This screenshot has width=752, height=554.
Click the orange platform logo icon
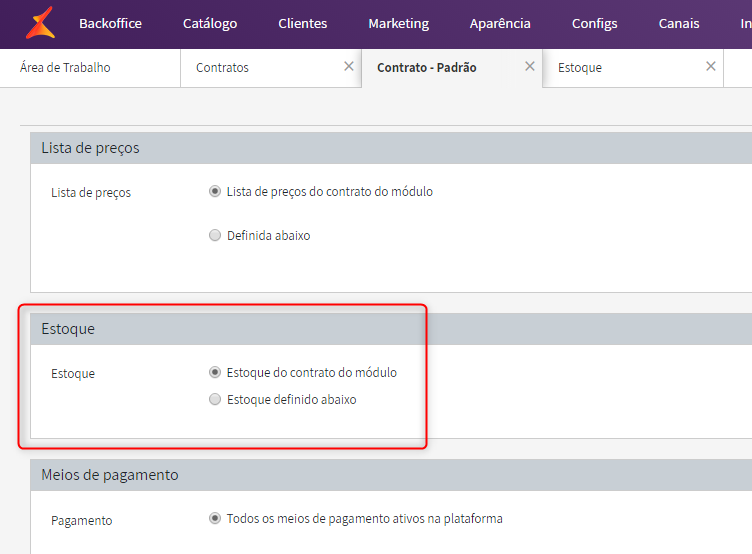(40, 23)
